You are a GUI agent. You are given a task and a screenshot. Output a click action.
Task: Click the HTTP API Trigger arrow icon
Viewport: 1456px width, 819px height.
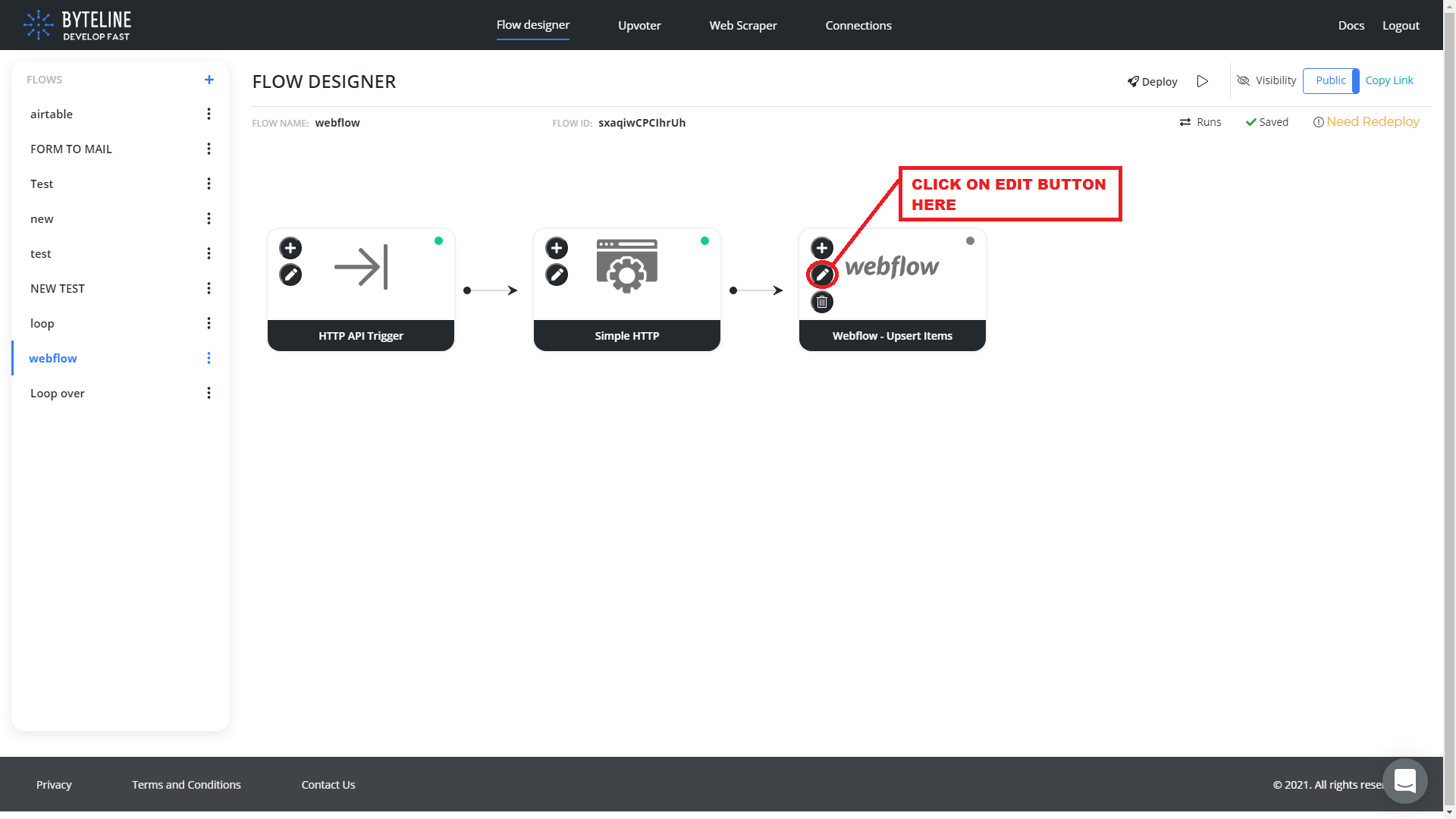(361, 267)
